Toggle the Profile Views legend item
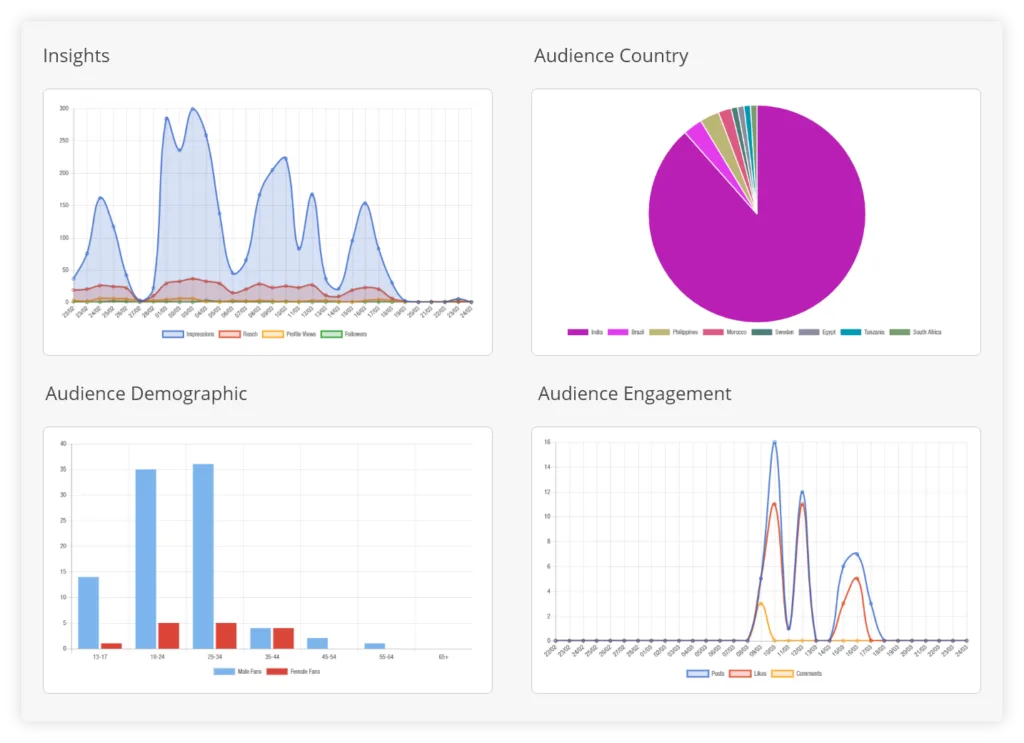The height and width of the screenshot is (743, 1024). (x=289, y=334)
